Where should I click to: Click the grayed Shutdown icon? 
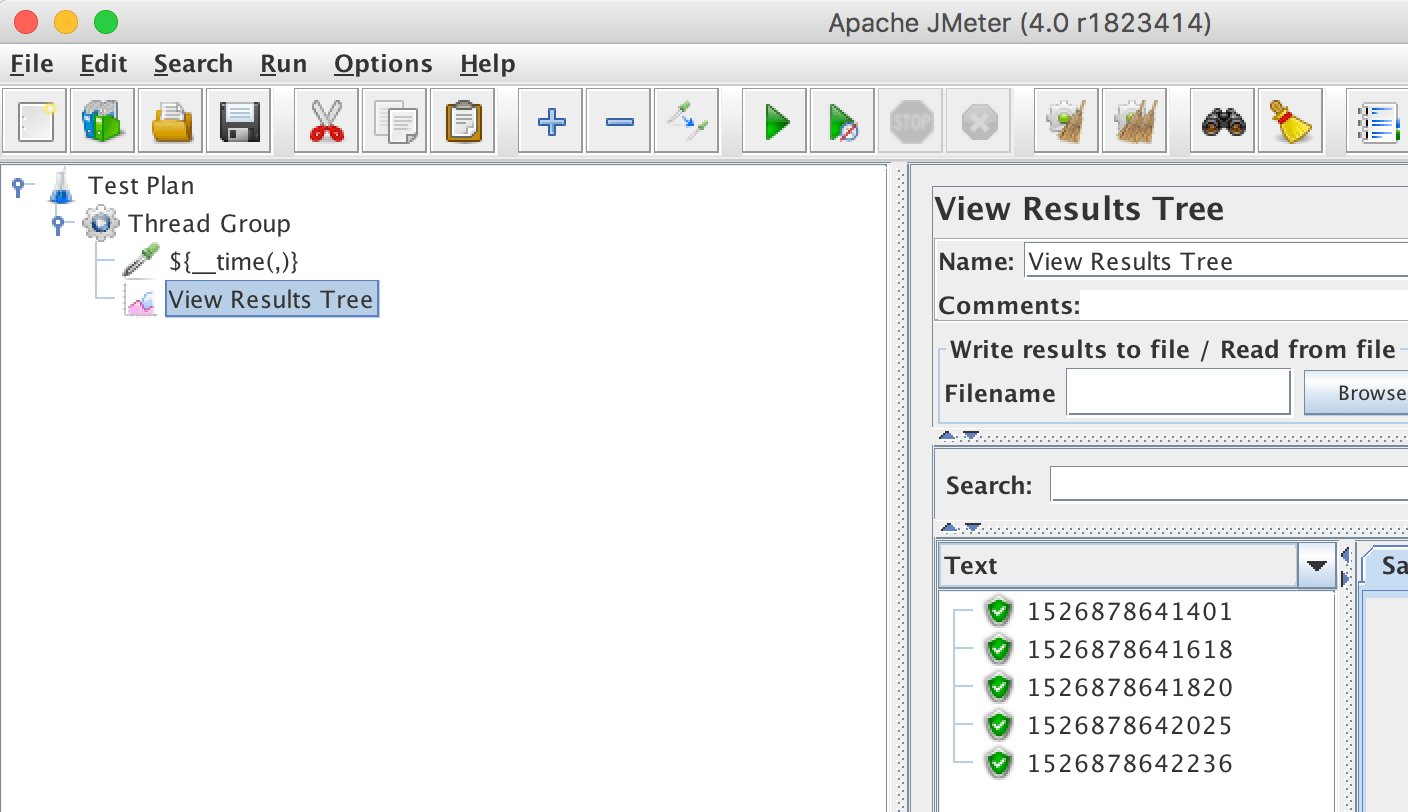point(978,121)
